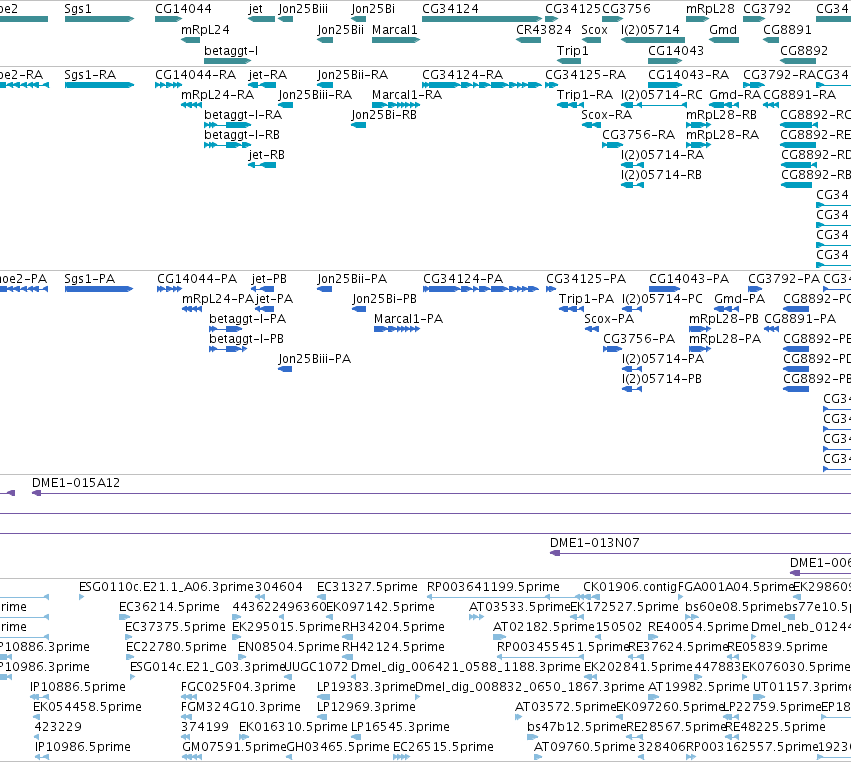Click the LP12969.3prime EST label
The height and width of the screenshot is (762, 851).
click(x=366, y=707)
